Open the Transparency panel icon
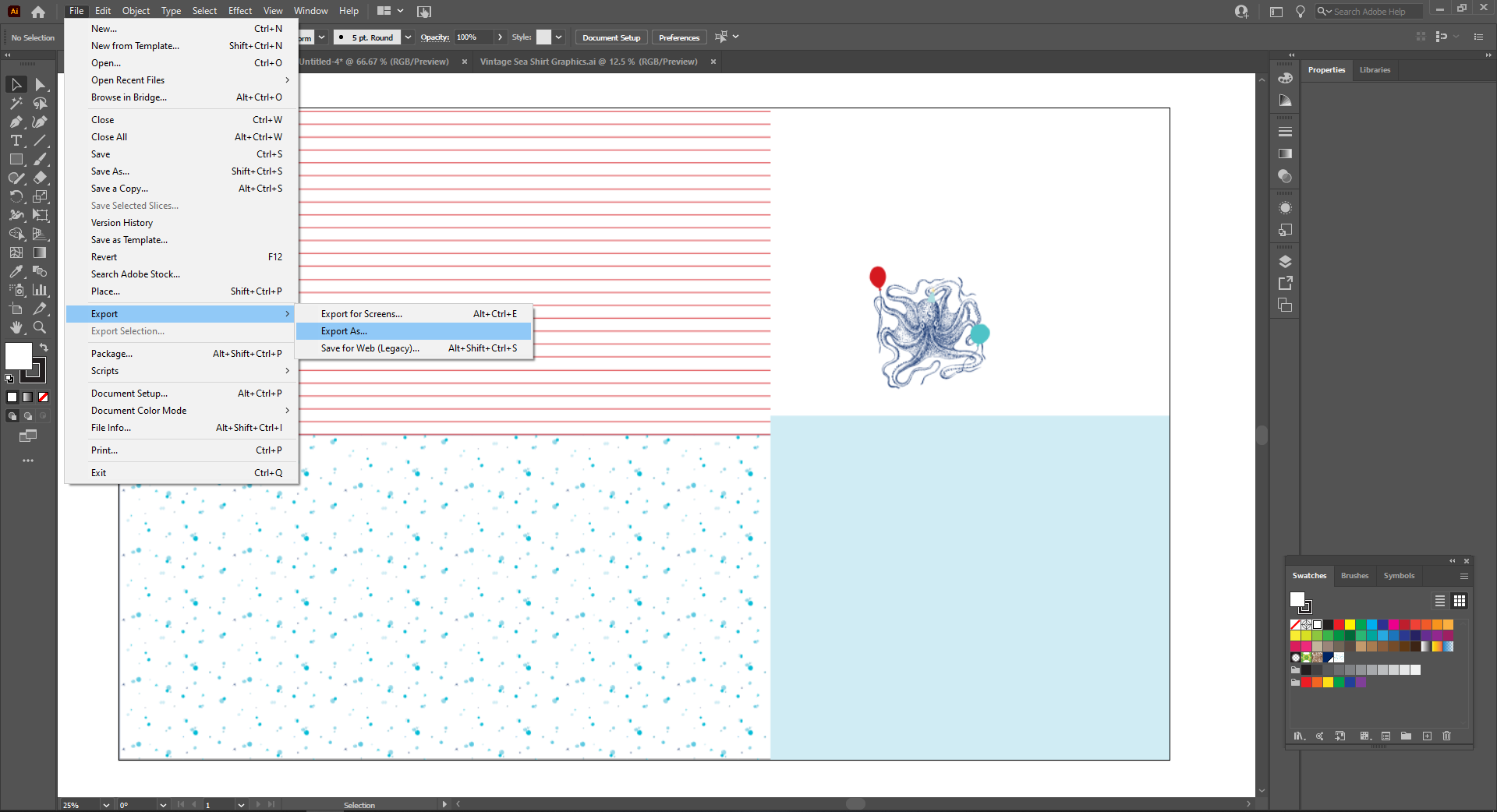Viewport: 1497px width, 812px height. coord(1285,176)
